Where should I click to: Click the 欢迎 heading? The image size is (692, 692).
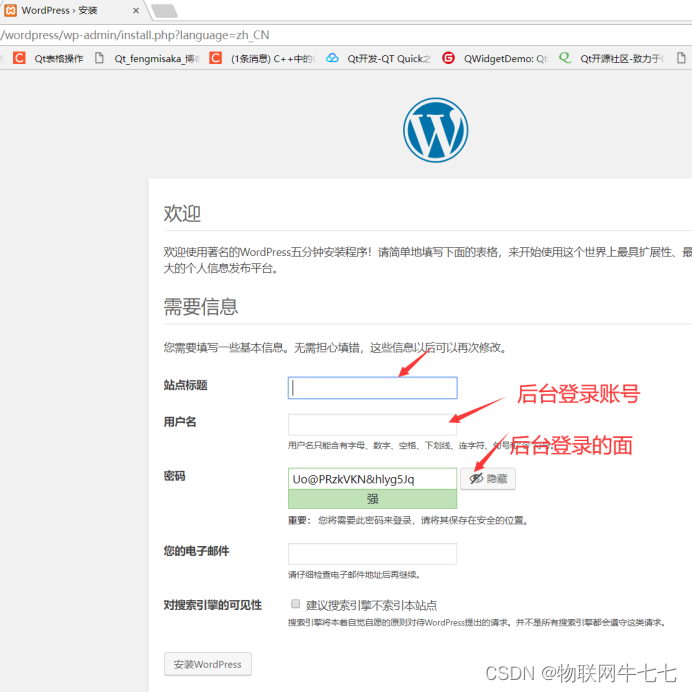[x=182, y=214]
